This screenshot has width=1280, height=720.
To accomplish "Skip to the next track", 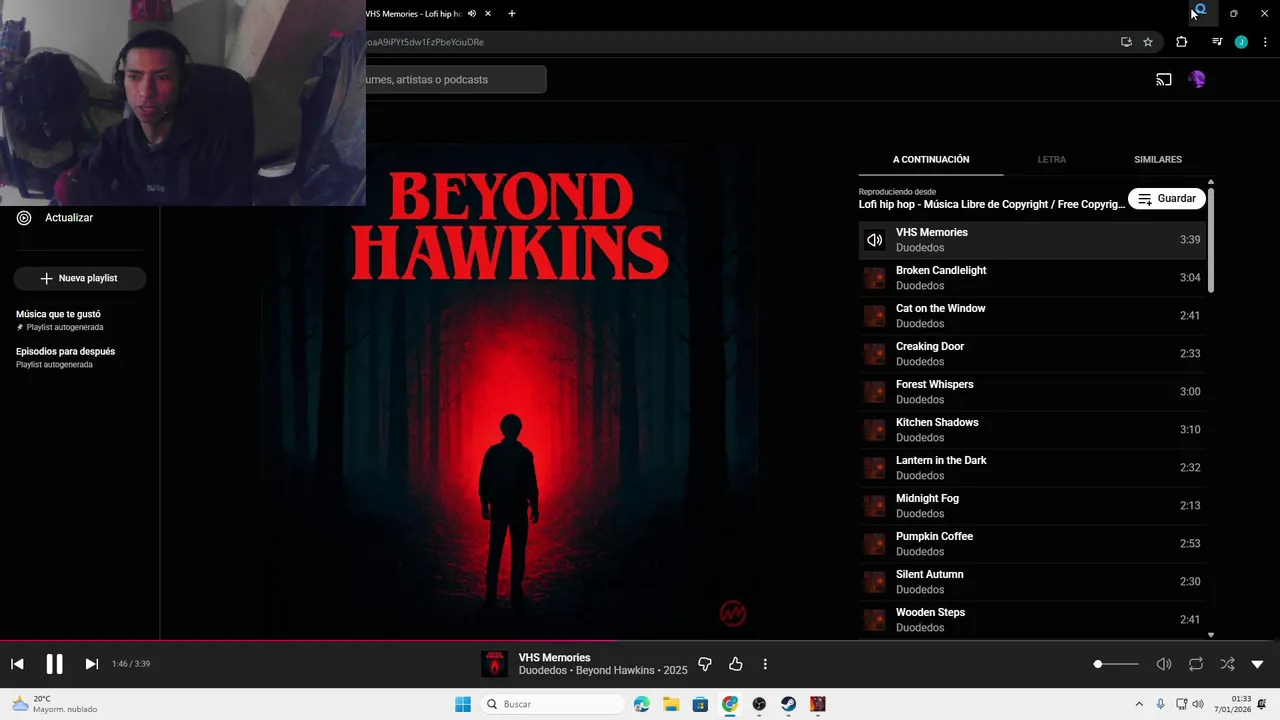I will (x=91, y=664).
